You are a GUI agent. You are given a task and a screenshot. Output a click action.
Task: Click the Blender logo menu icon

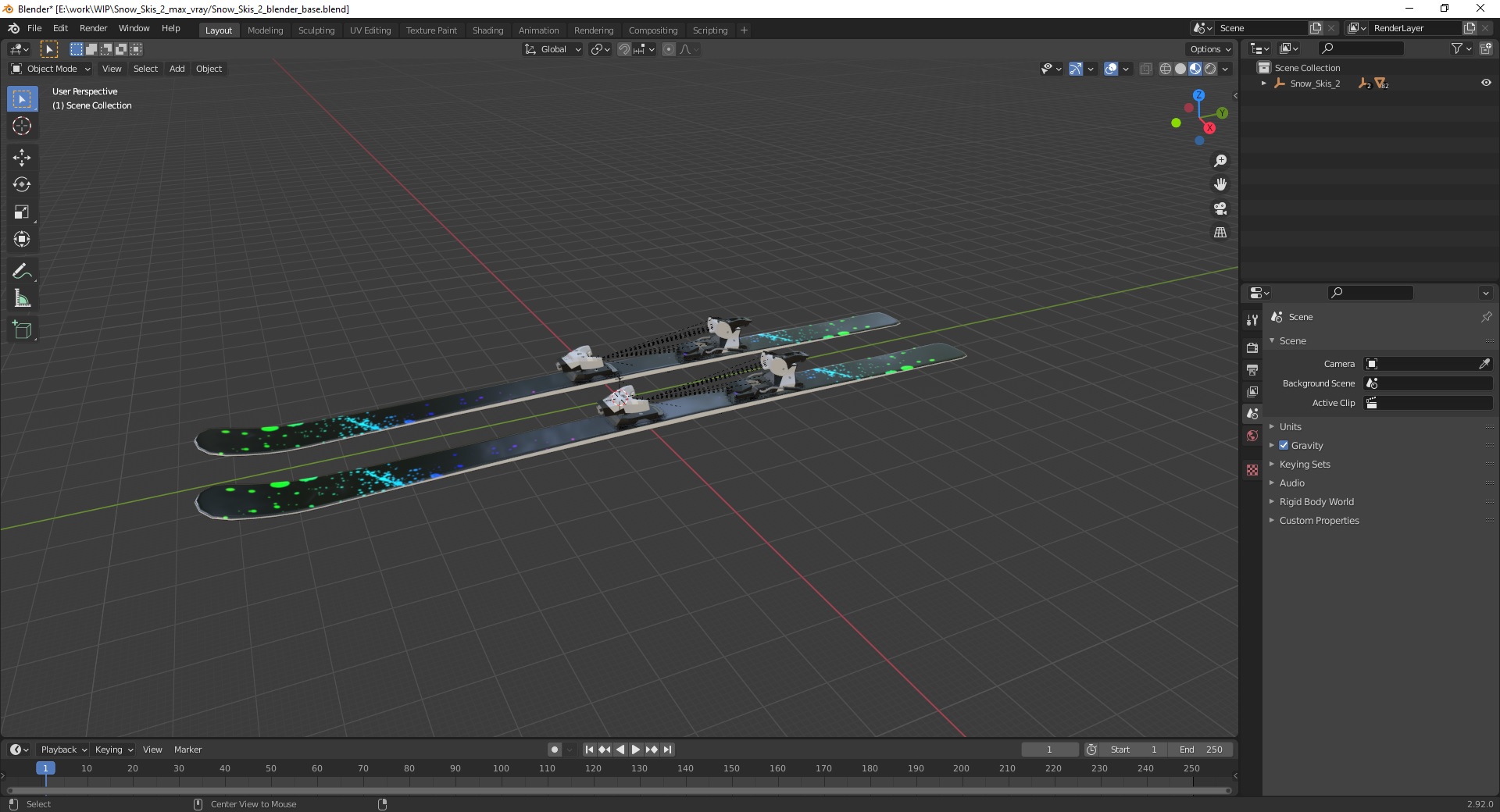tap(13, 28)
